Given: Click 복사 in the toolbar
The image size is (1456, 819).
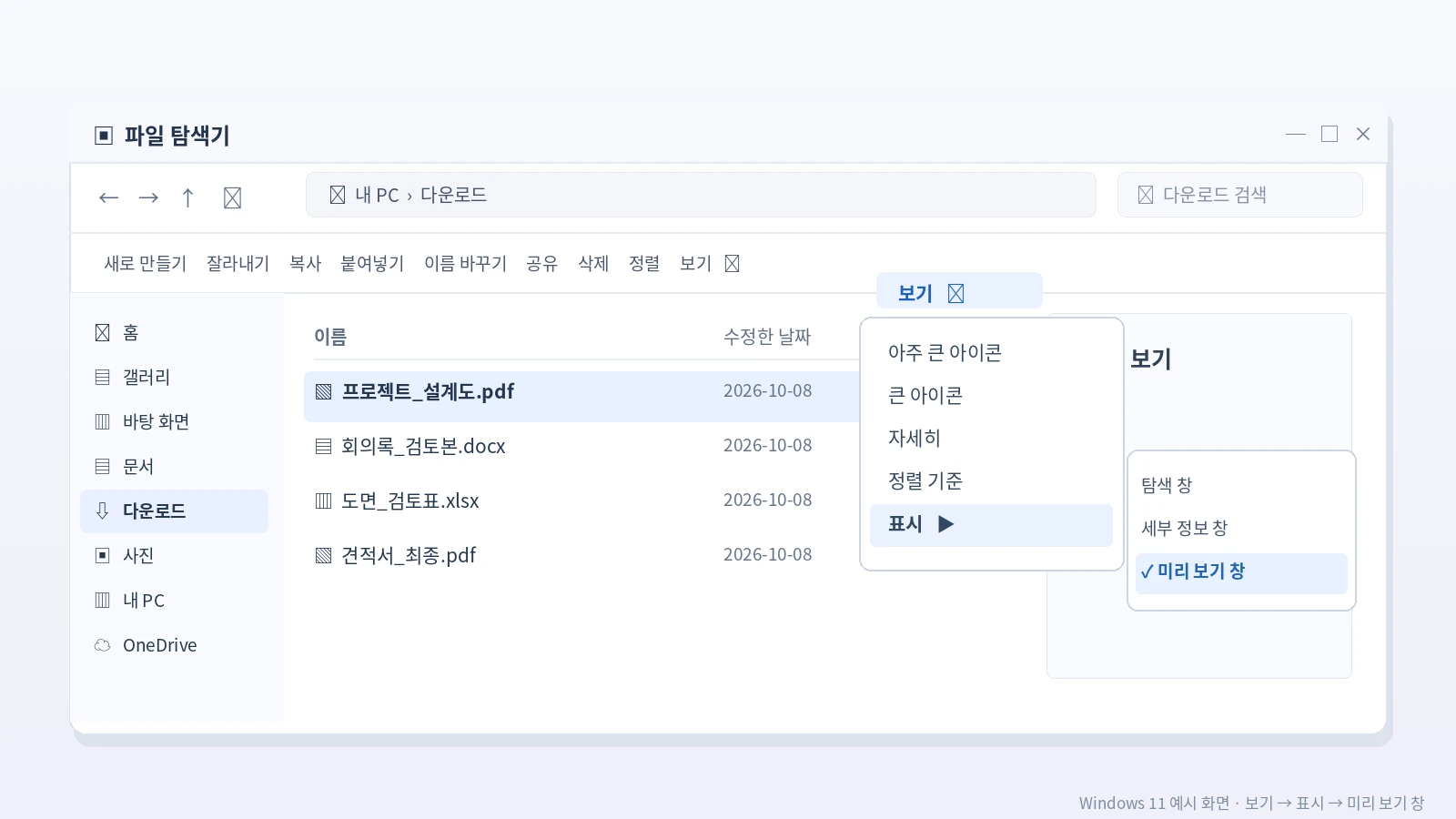Looking at the screenshot, I should (306, 264).
